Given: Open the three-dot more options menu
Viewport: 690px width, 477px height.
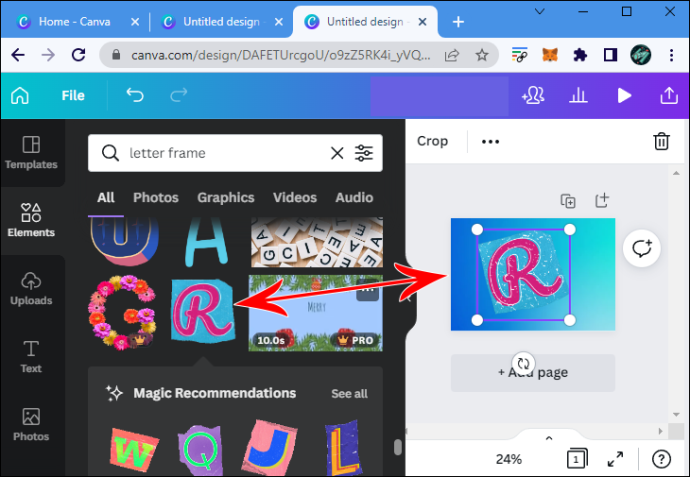Looking at the screenshot, I should pyautogui.click(x=490, y=142).
